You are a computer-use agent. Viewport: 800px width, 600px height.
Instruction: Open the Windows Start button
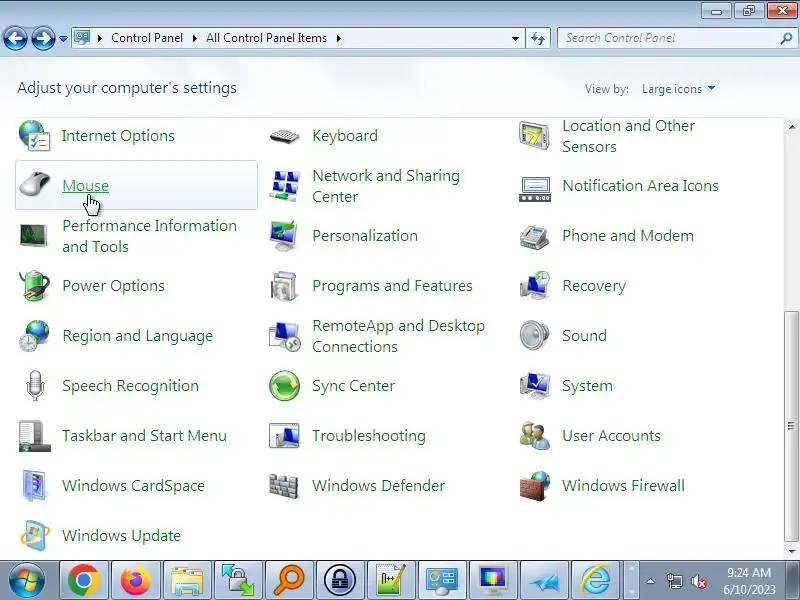pyautogui.click(x=27, y=581)
